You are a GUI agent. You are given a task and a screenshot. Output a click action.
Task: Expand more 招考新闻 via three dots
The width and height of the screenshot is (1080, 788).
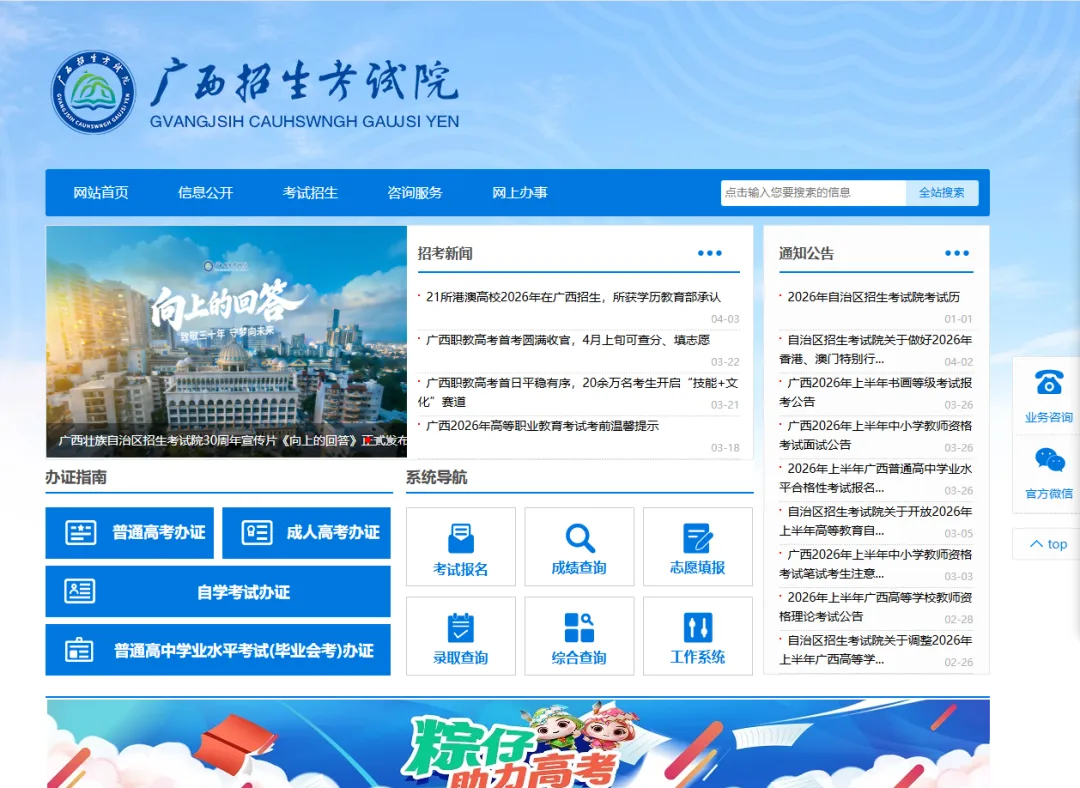click(709, 254)
